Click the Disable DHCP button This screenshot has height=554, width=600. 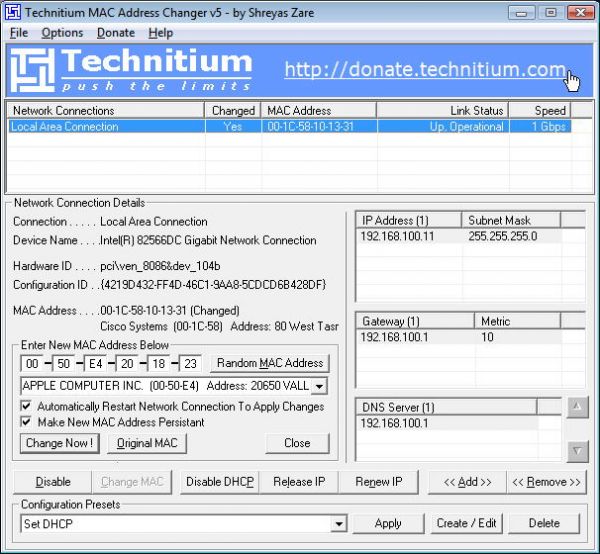point(220,482)
